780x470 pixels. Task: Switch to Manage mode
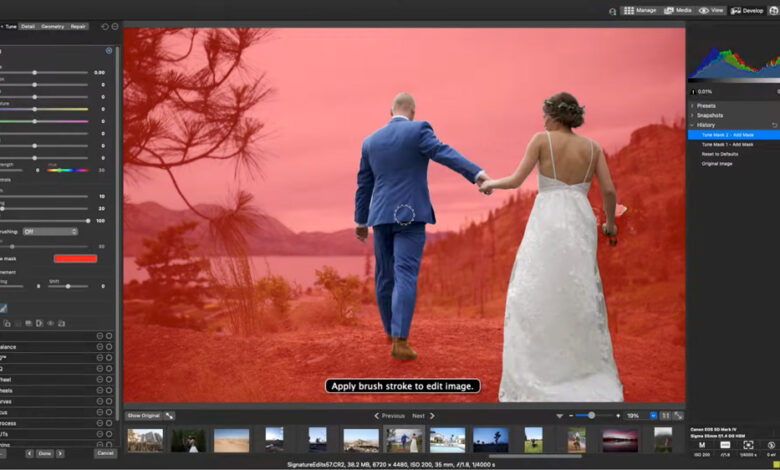640,10
